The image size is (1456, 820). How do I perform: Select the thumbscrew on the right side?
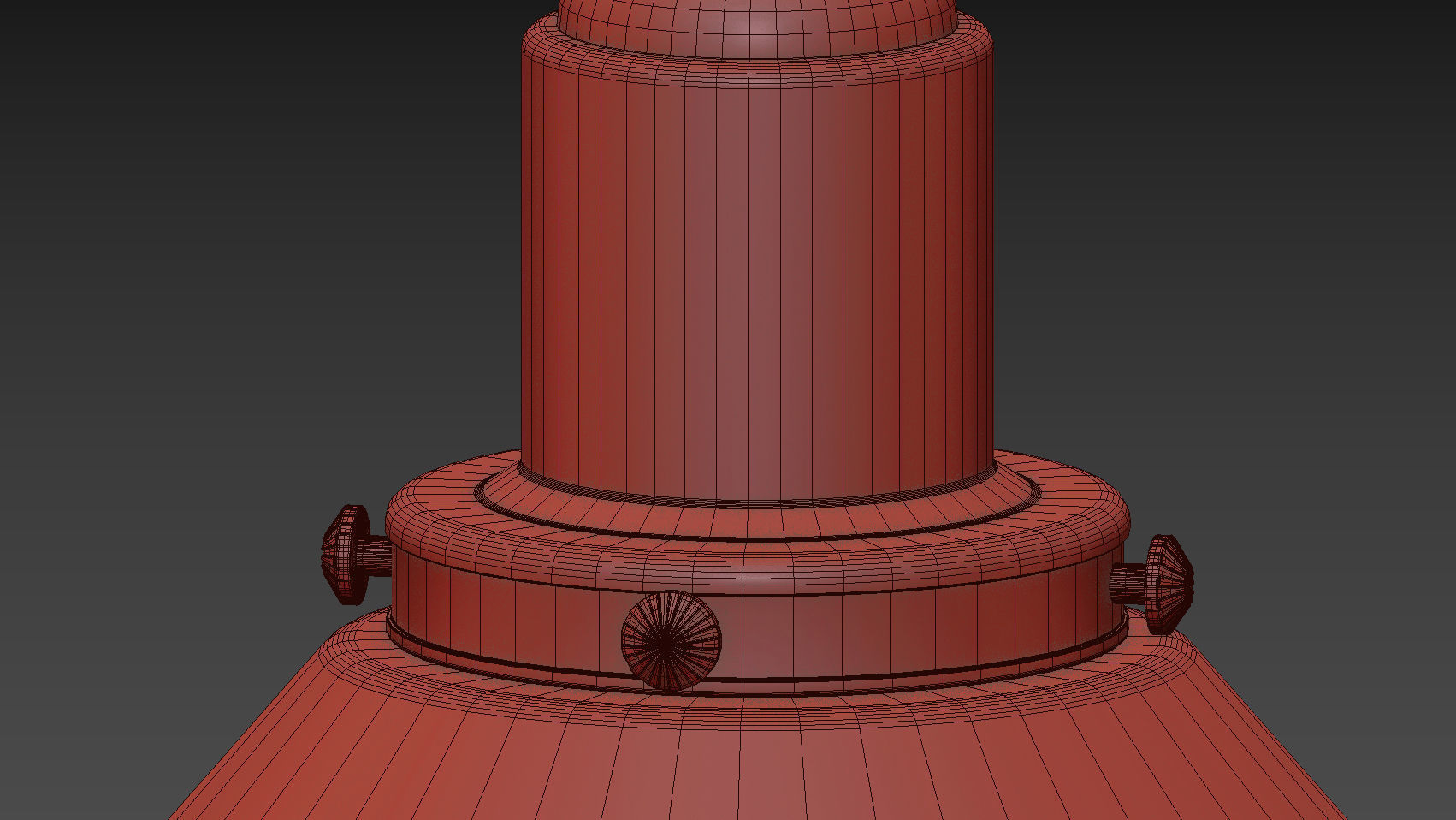click(1152, 585)
